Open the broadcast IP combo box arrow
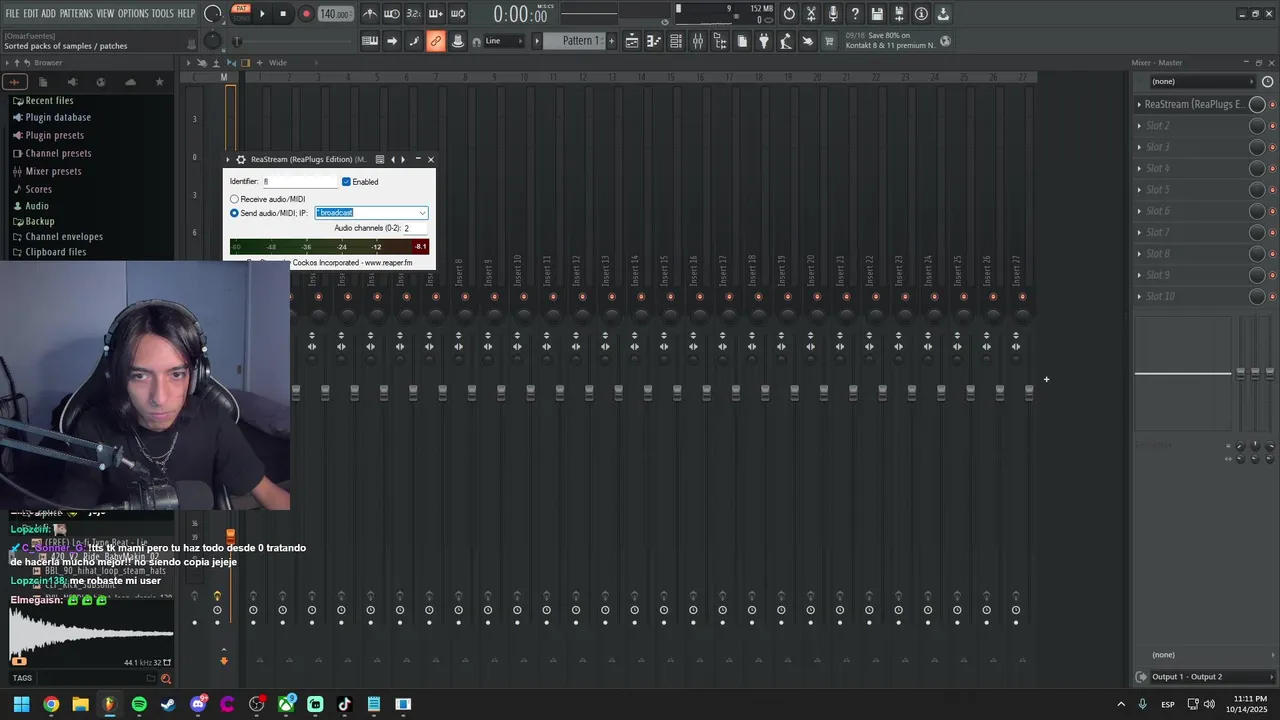The image size is (1280, 720). point(422,213)
